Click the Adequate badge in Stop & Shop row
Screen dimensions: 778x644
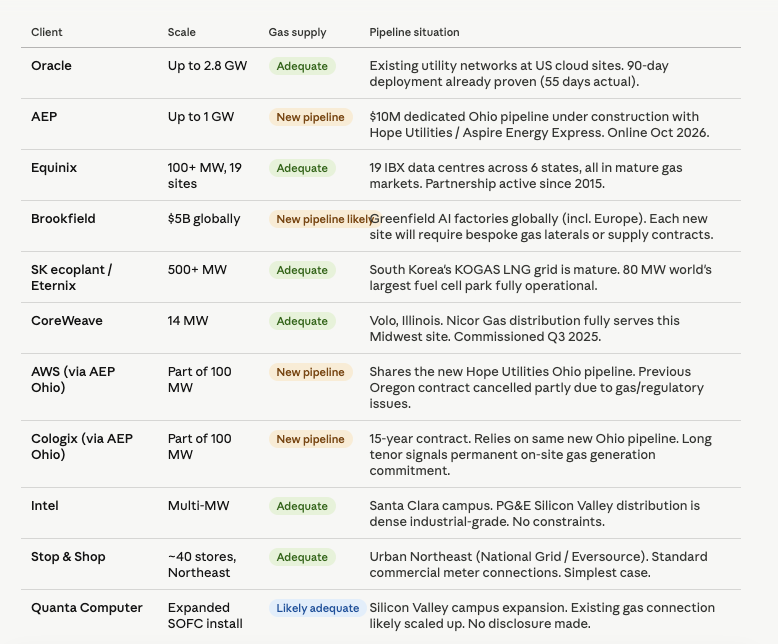tap(302, 557)
